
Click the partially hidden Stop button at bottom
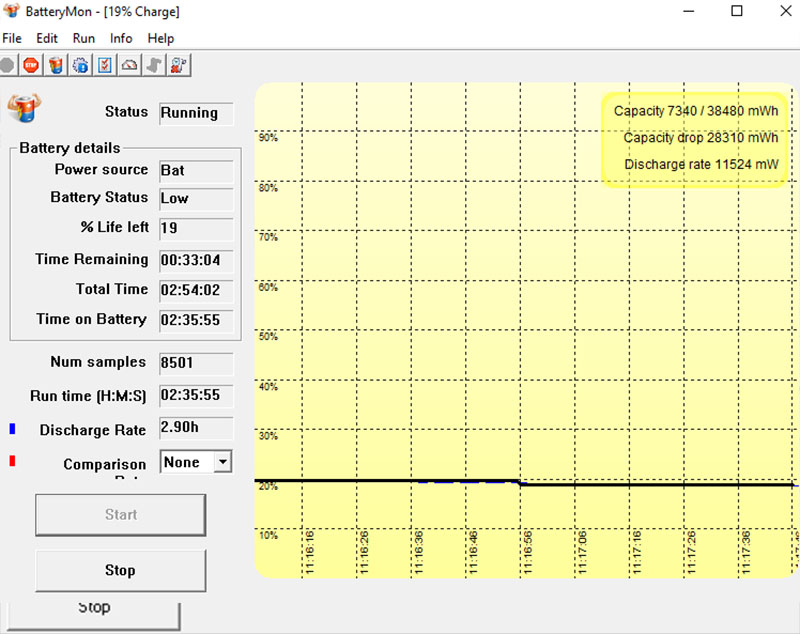(x=94, y=615)
